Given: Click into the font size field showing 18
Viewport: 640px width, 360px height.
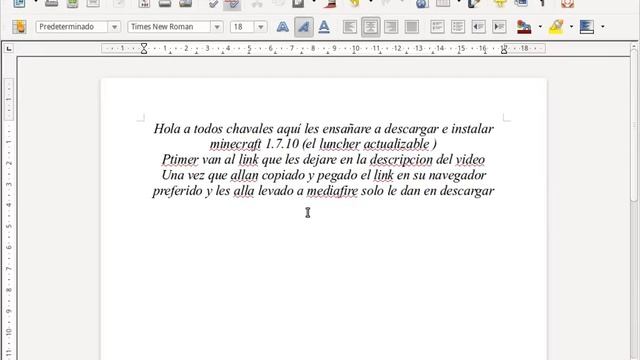Looking at the screenshot, I should [x=242, y=27].
